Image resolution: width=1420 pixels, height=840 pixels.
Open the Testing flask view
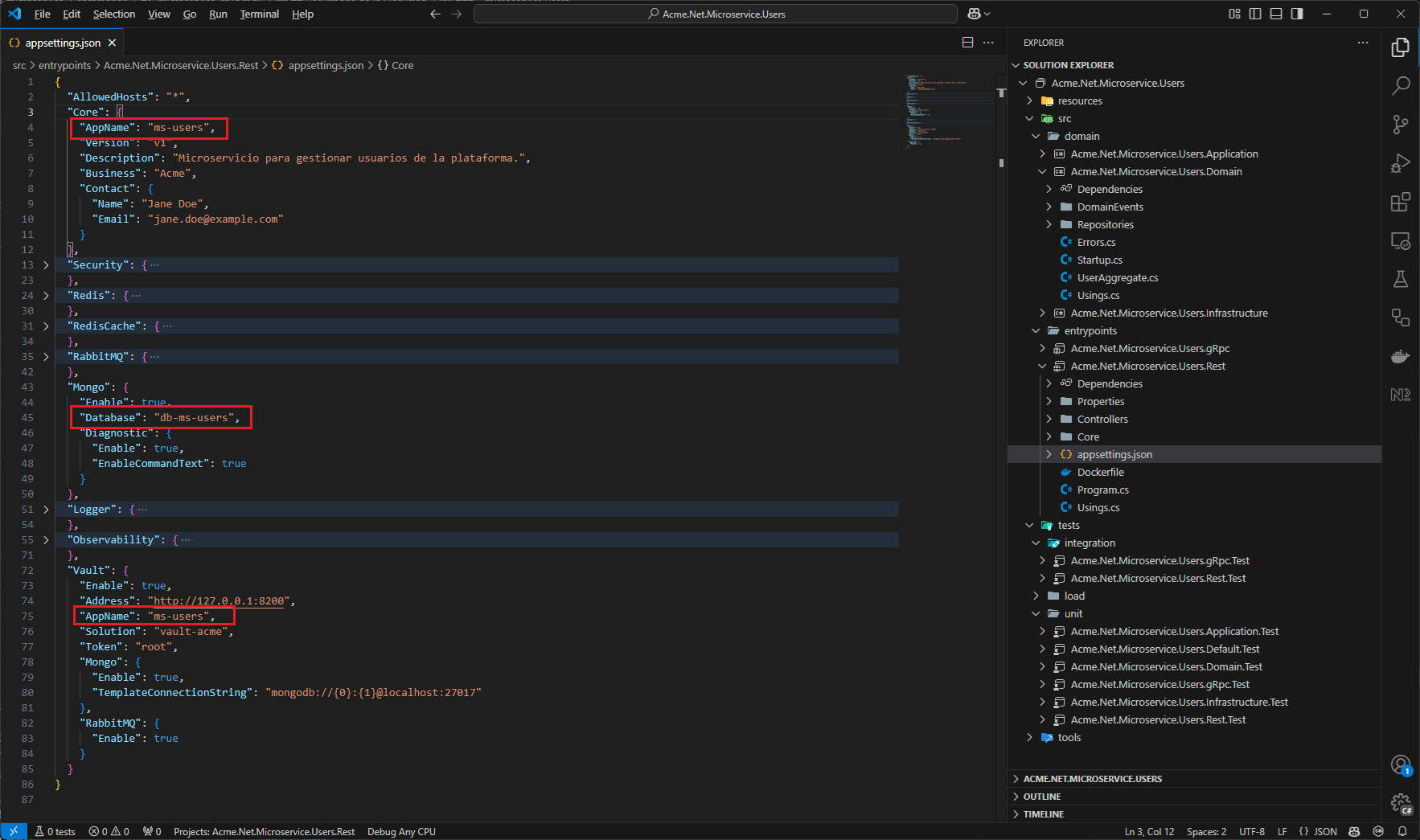[1400, 279]
